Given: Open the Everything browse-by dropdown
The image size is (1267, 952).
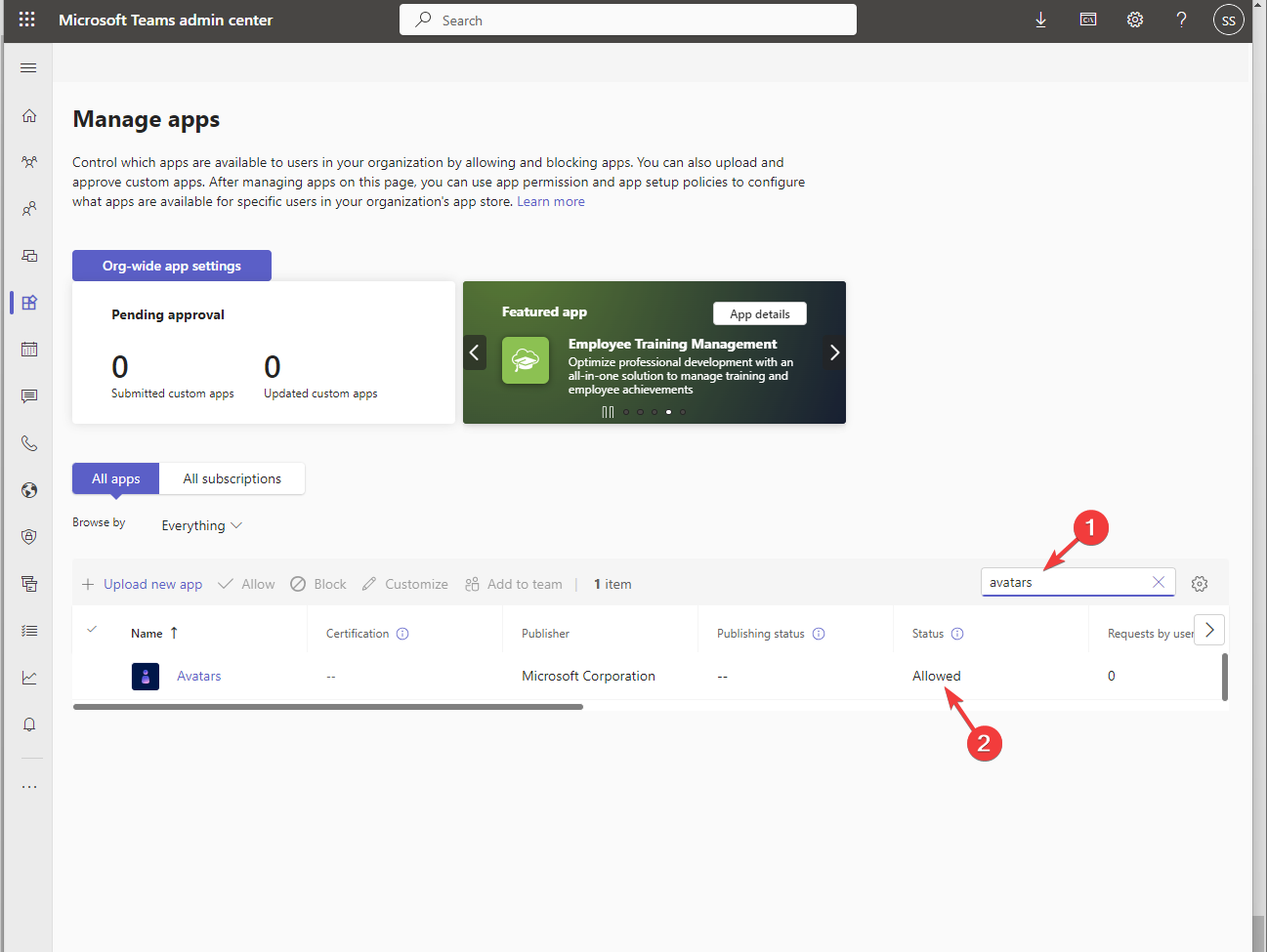Looking at the screenshot, I should point(200,525).
